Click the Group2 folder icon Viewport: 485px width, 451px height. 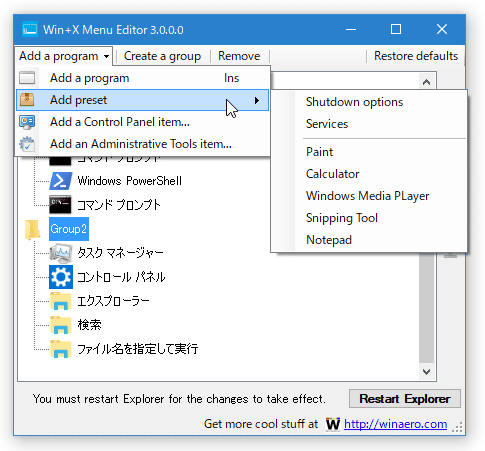tap(33, 229)
